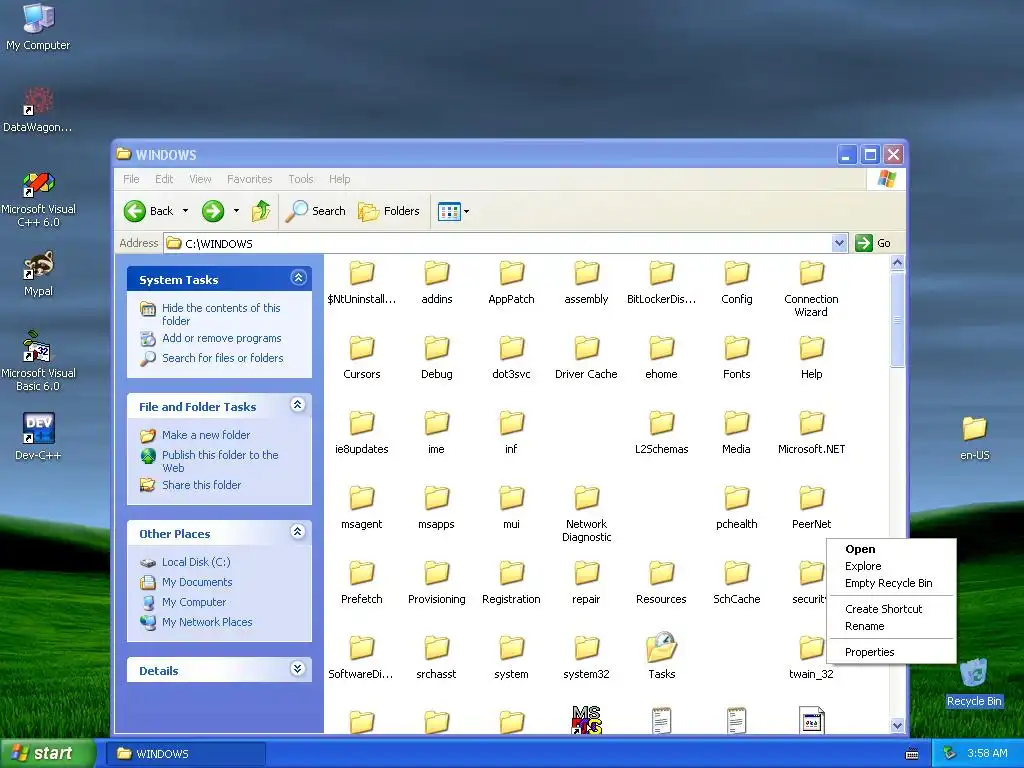1024x768 pixels.
Task: Click Hide the contents of this folder
Action: [x=221, y=314]
